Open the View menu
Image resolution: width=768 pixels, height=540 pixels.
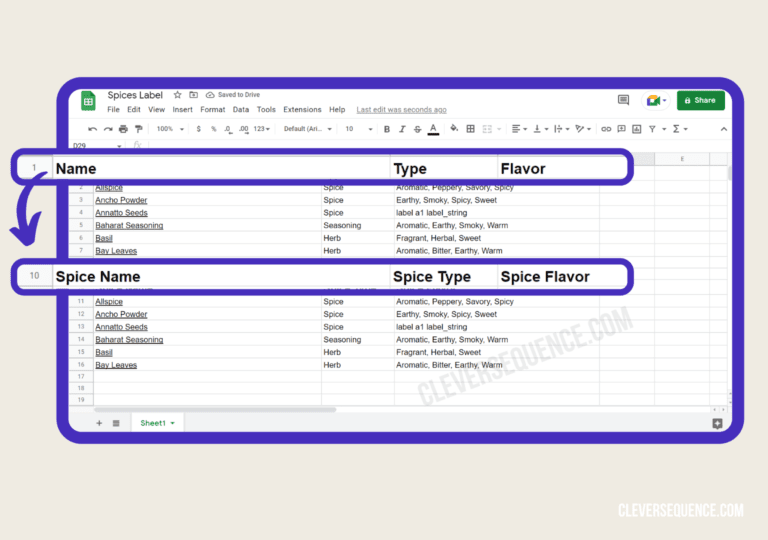[x=156, y=109]
